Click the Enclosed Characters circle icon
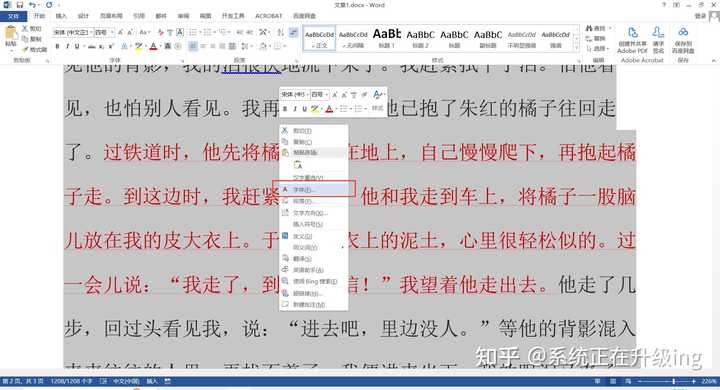Screen dimensions: 720x390 [178, 46]
